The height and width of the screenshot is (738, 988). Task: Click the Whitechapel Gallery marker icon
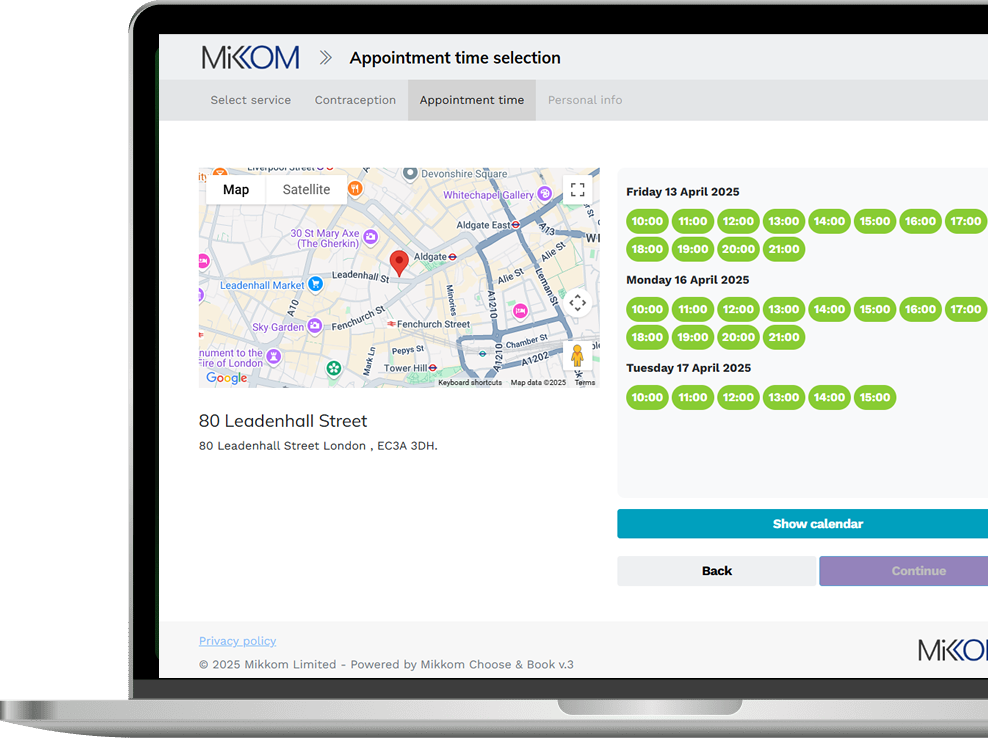544,194
